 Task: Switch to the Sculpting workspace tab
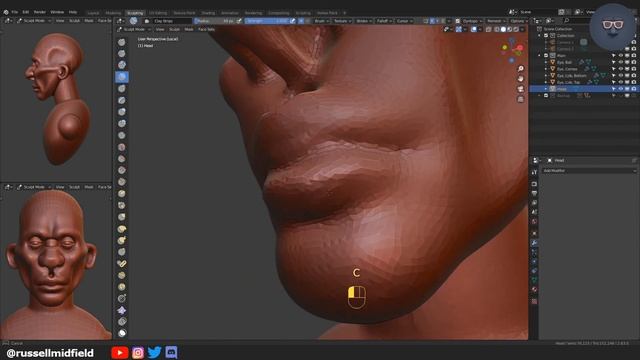pos(135,13)
